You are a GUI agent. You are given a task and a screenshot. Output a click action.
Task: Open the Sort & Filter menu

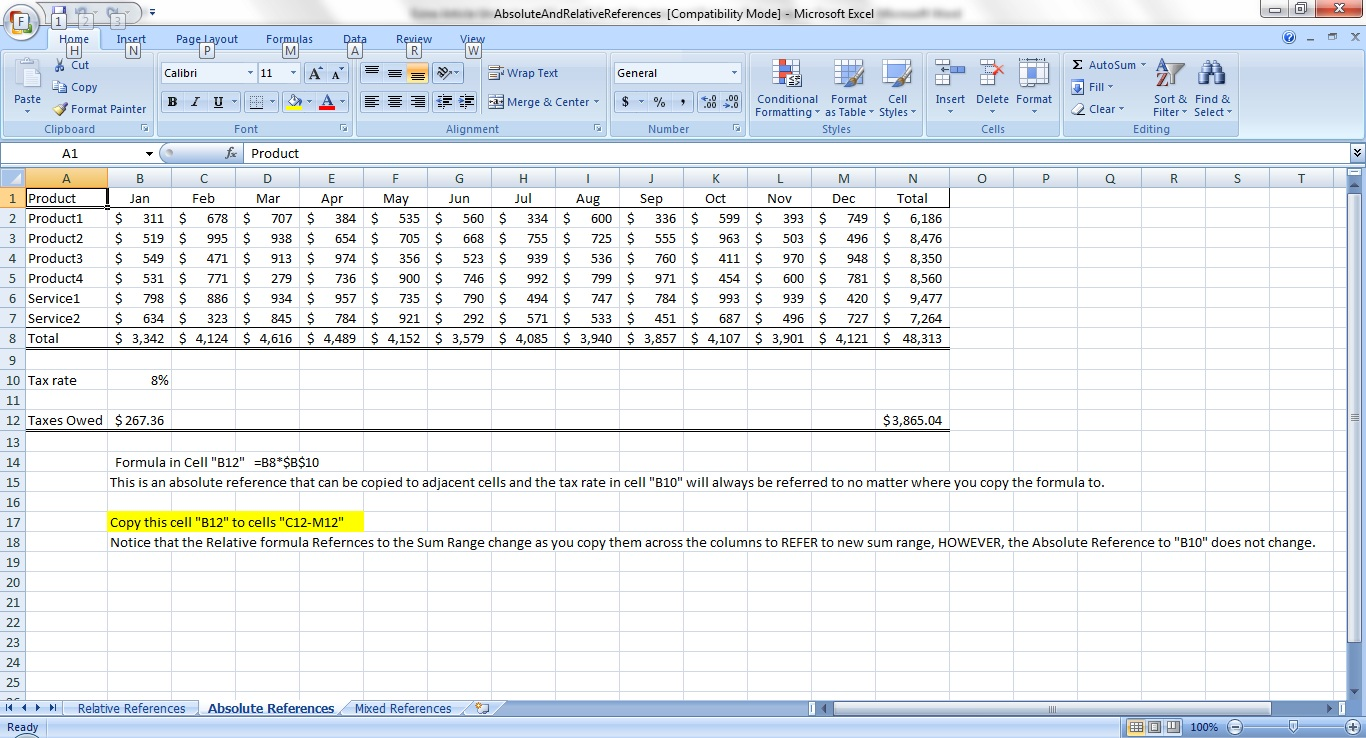tap(1169, 88)
